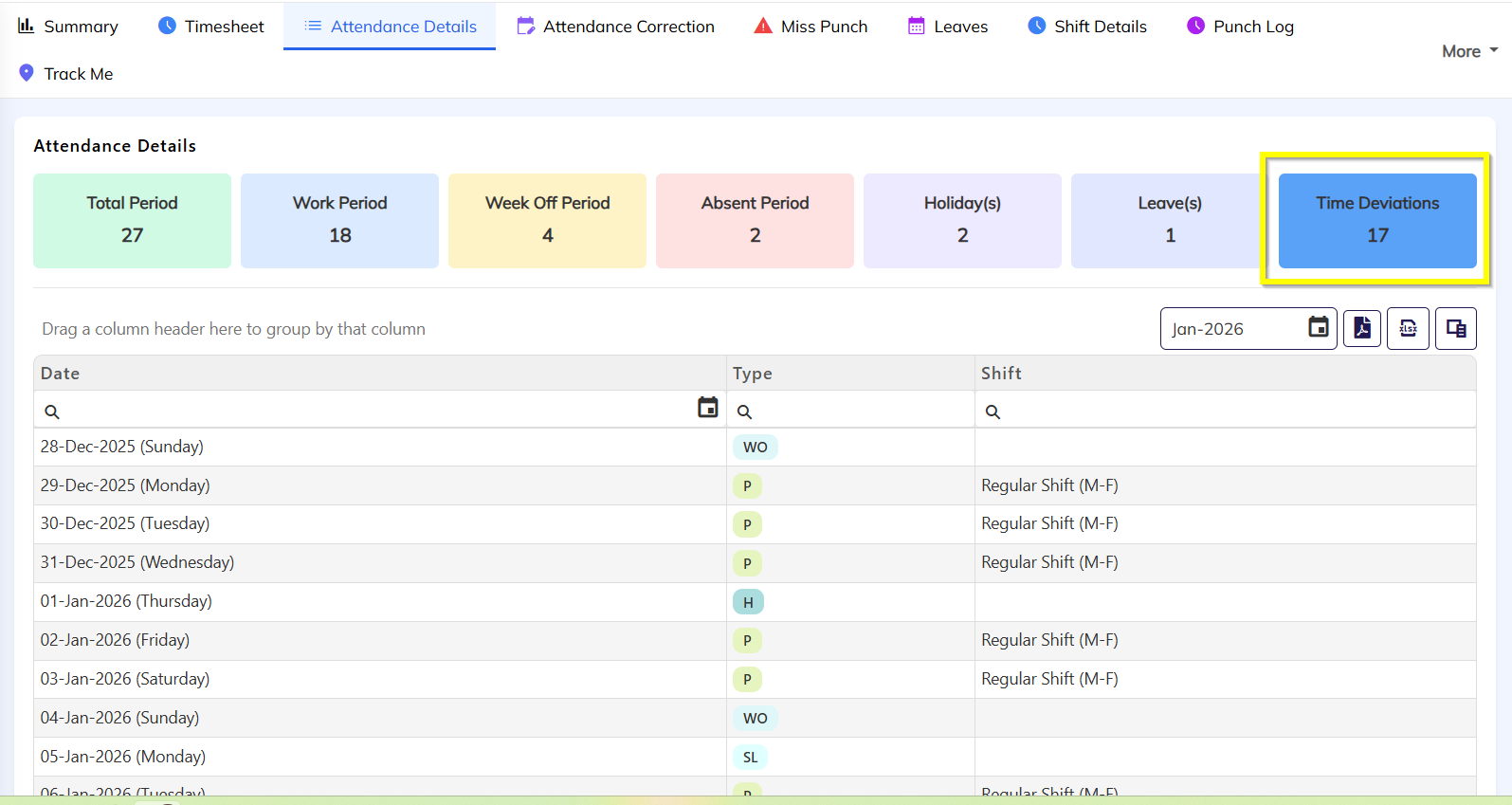The height and width of the screenshot is (805, 1512).
Task: Click the Type filter search icon
Action: pyautogui.click(x=745, y=412)
